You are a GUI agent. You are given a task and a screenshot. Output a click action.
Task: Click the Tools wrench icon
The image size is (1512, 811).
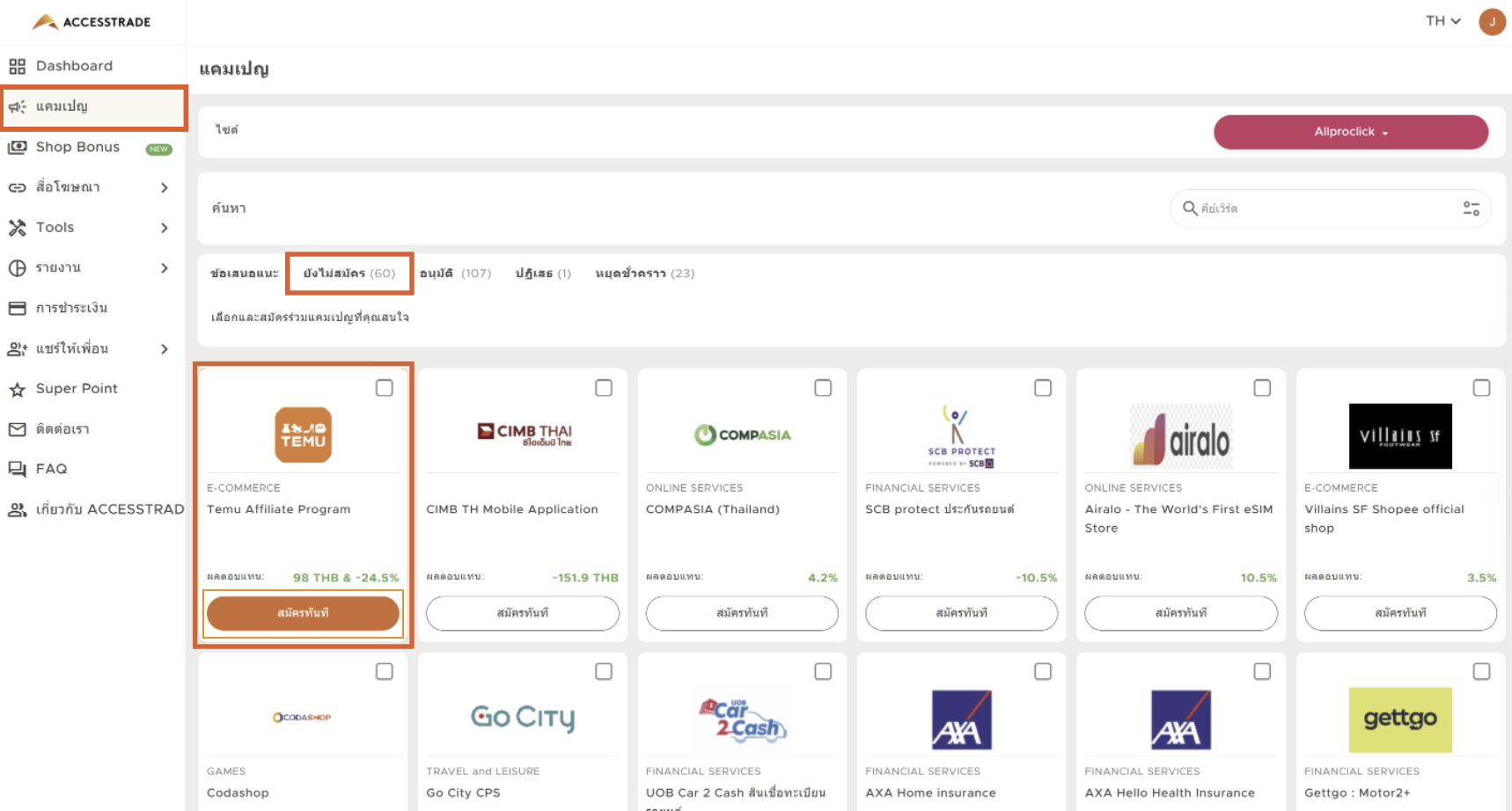tap(18, 228)
